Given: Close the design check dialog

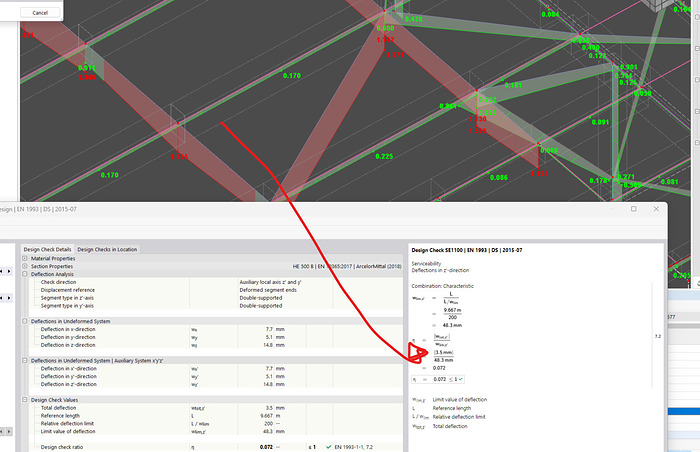Looking at the screenshot, I should tap(656, 208).
